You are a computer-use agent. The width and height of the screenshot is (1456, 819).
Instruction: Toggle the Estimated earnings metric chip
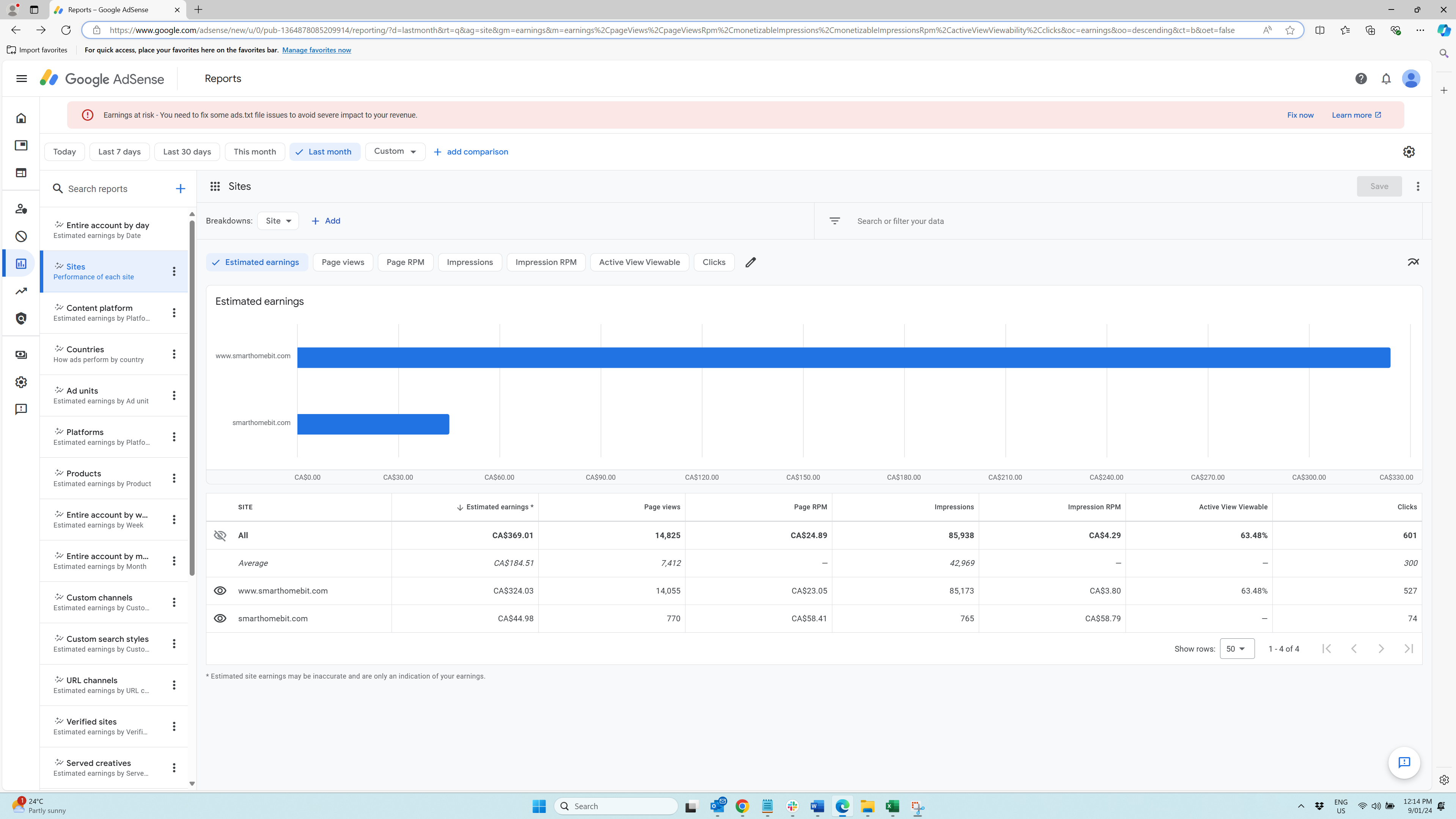click(x=256, y=263)
